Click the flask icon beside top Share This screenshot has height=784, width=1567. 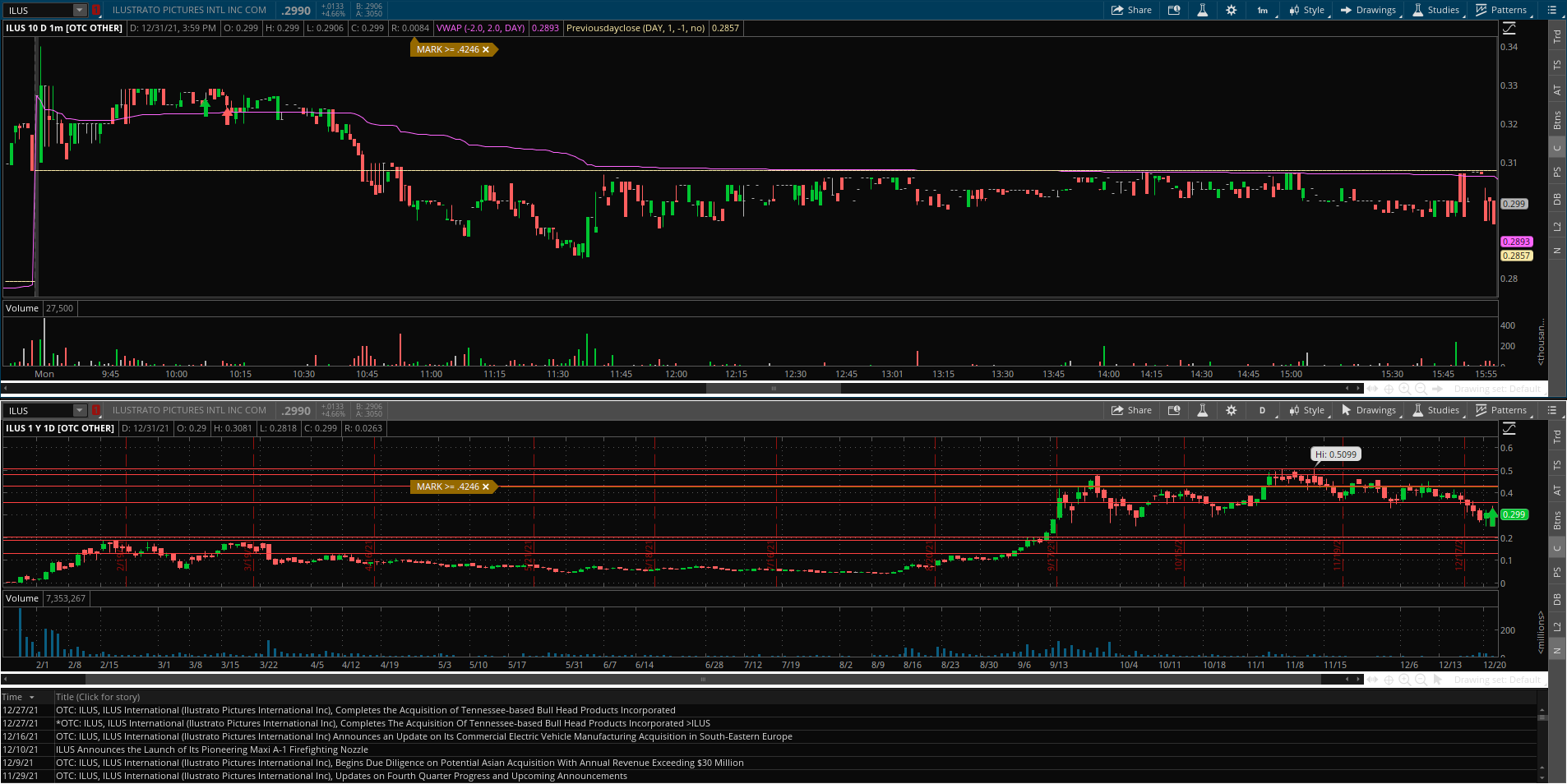tap(1202, 11)
